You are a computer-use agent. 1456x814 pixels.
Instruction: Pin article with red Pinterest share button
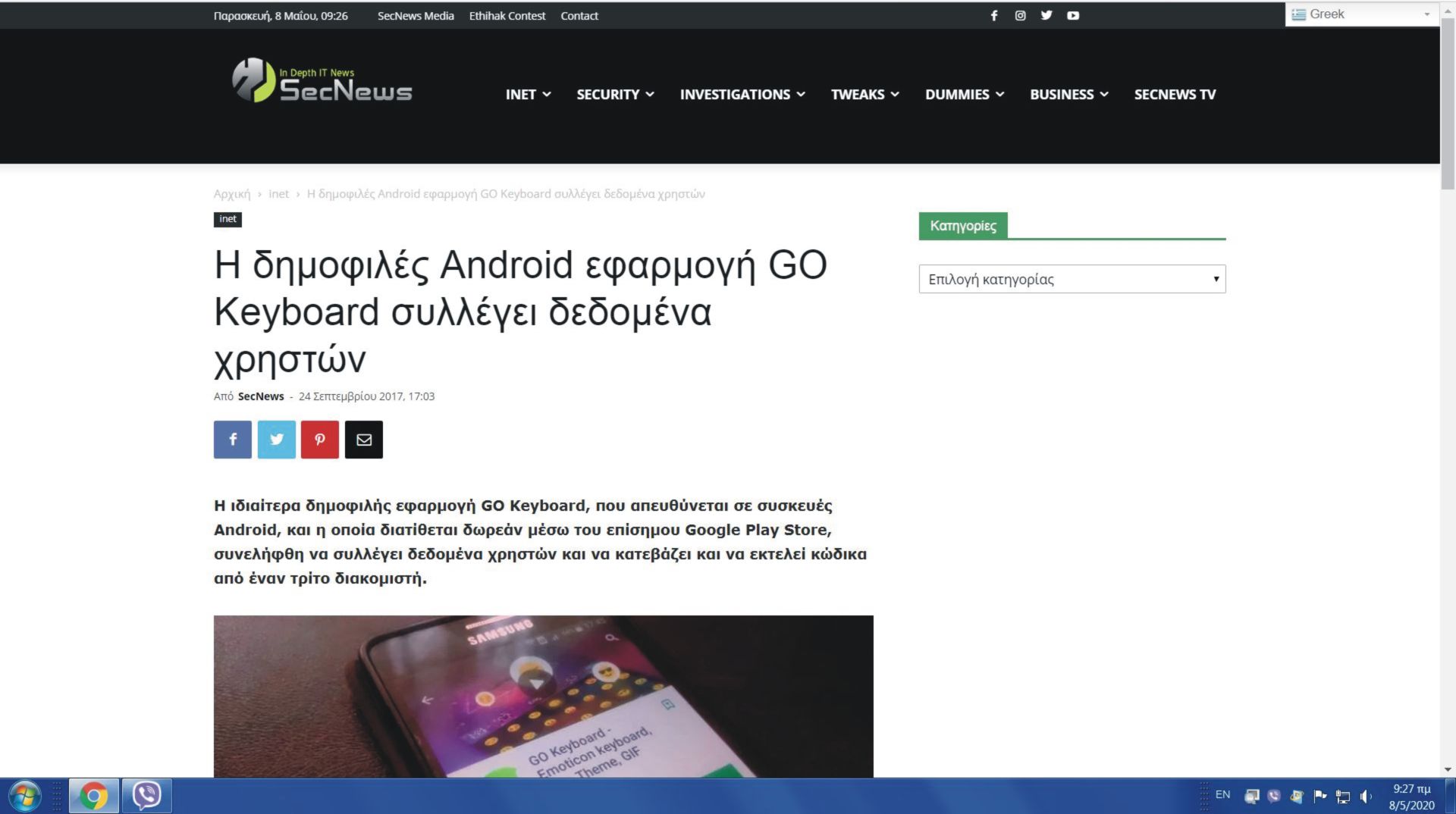[x=320, y=440]
